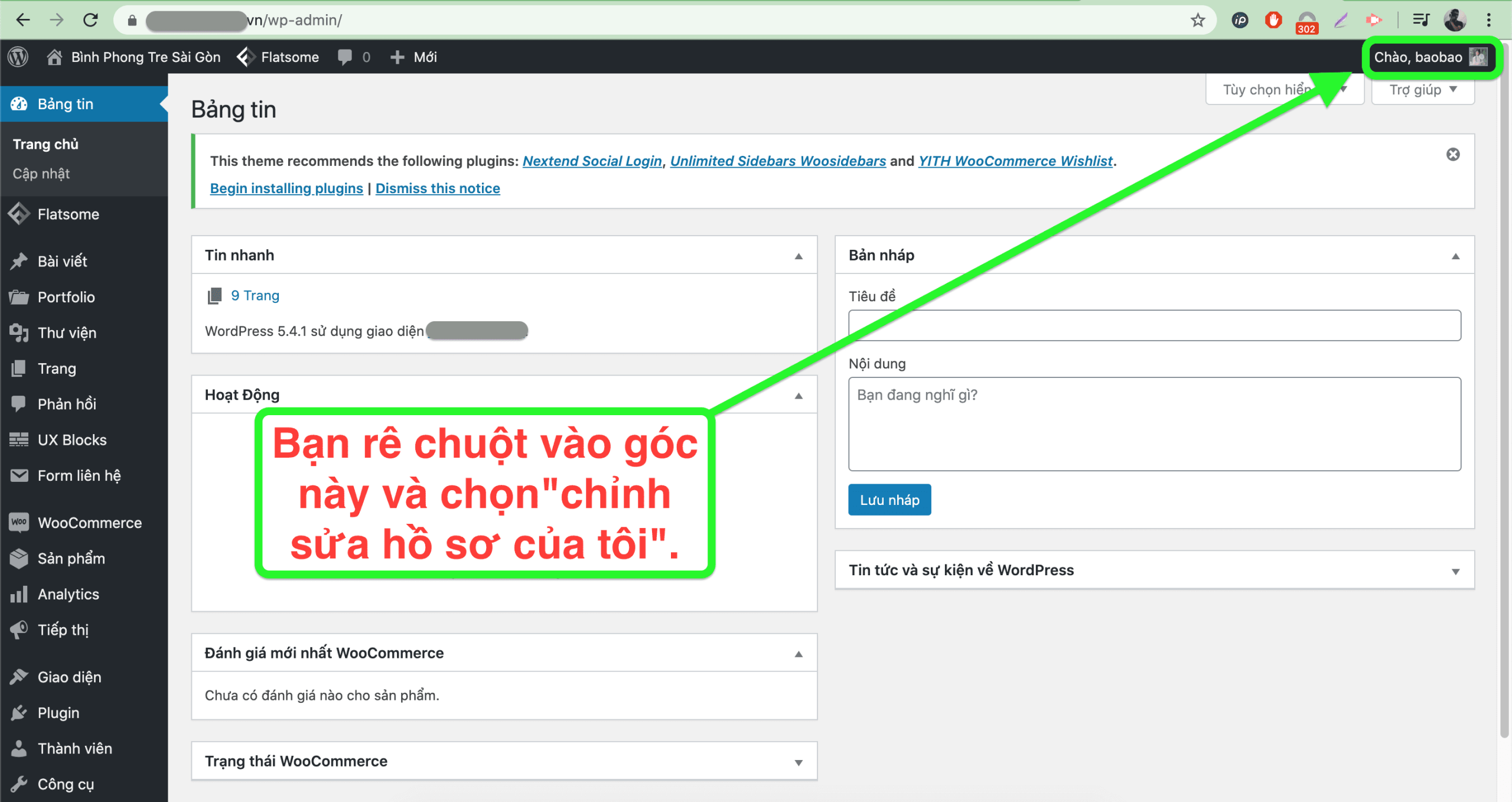Viewport: 1512px width, 802px height.
Task: Collapse the Tin nhanh panel
Action: (799, 255)
